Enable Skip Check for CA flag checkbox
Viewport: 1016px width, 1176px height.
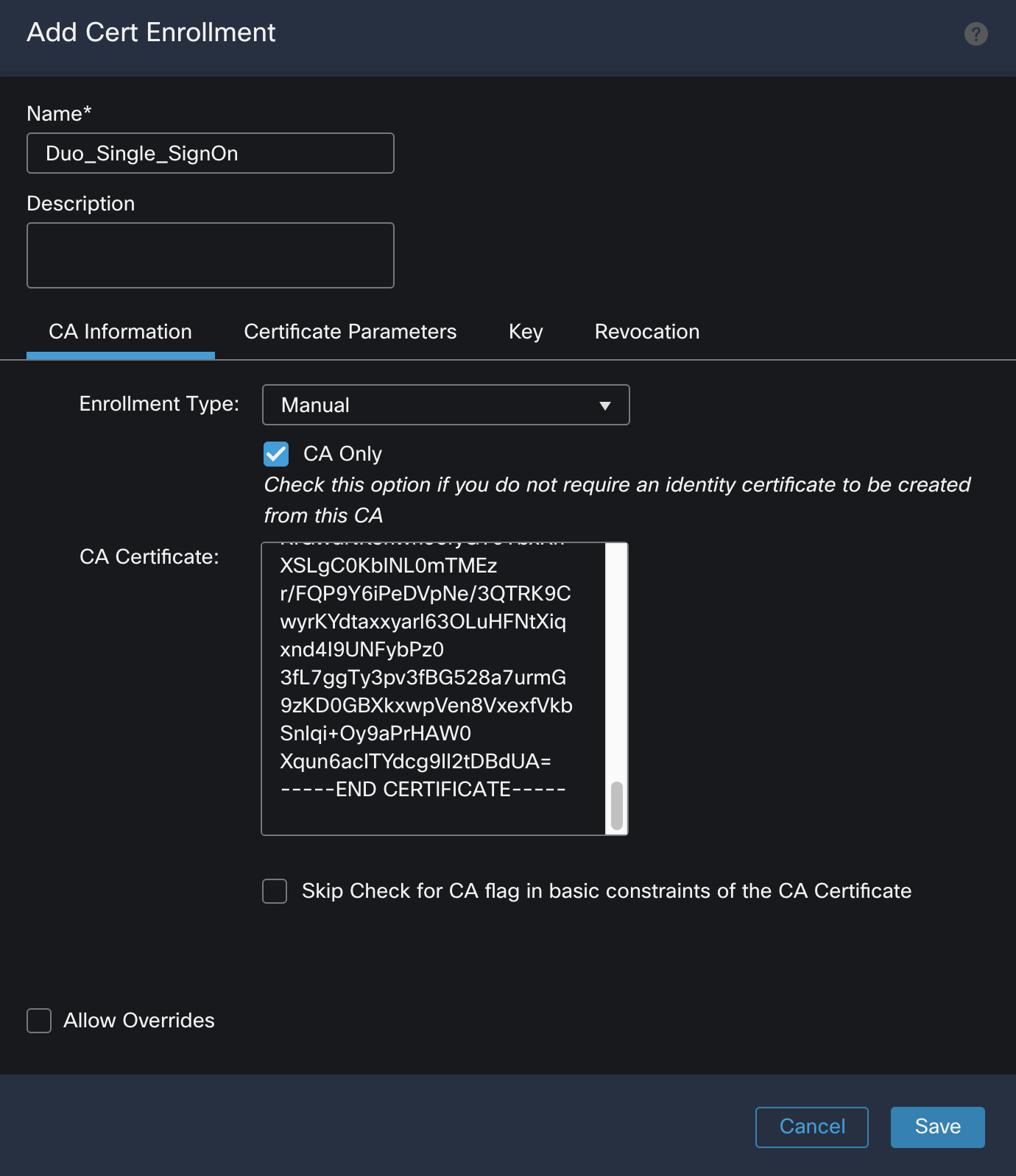click(x=275, y=891)
